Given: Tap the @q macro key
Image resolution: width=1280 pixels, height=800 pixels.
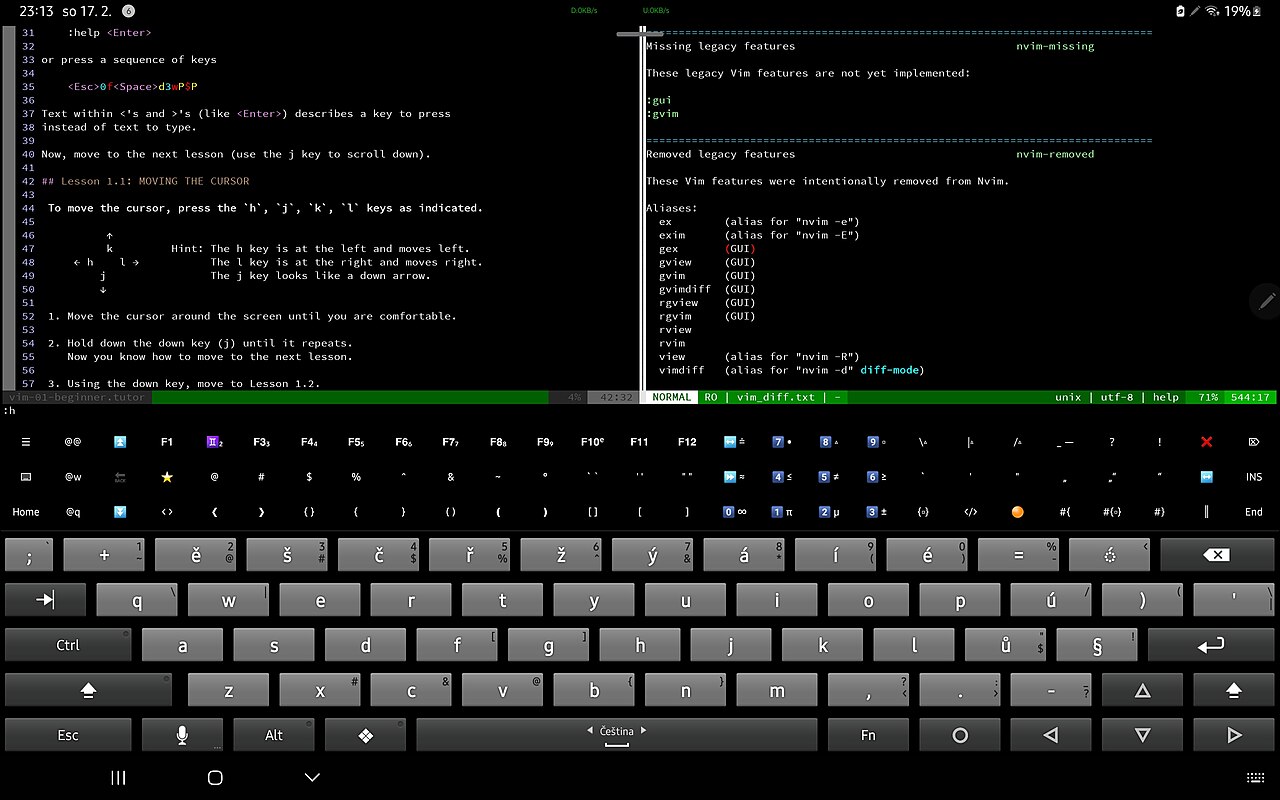Looking at the screenshot, I should click(x=73, y=512).
